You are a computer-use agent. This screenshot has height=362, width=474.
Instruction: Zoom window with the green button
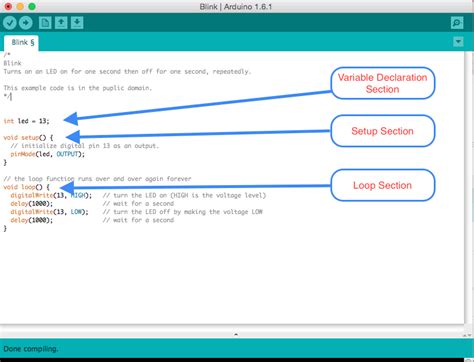(x=32, y=6)
